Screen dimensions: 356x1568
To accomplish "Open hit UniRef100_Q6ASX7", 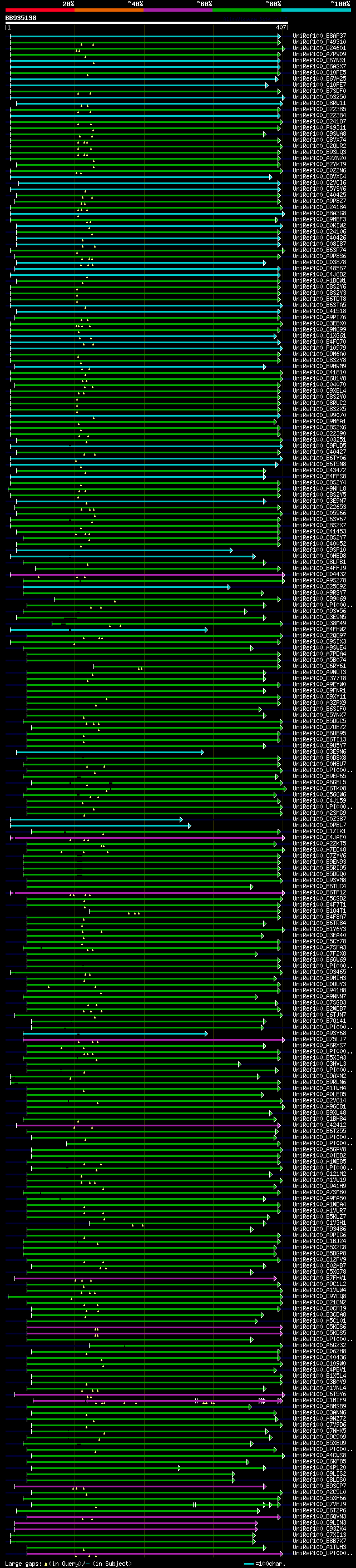I will click(319, 66).
